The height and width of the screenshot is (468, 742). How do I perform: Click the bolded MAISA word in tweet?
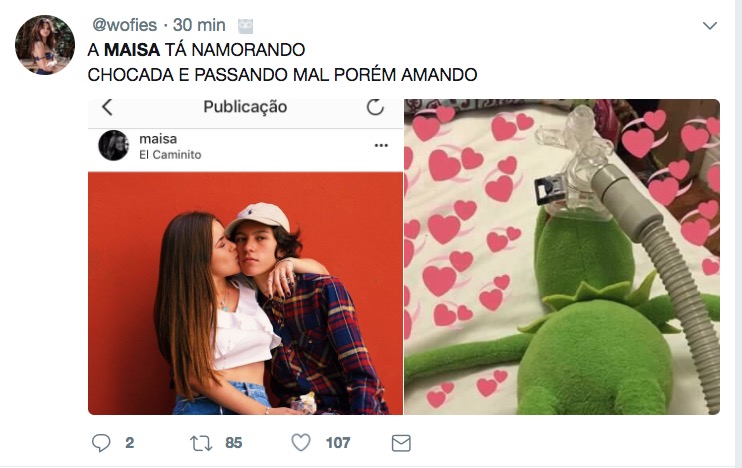(132, 50)
